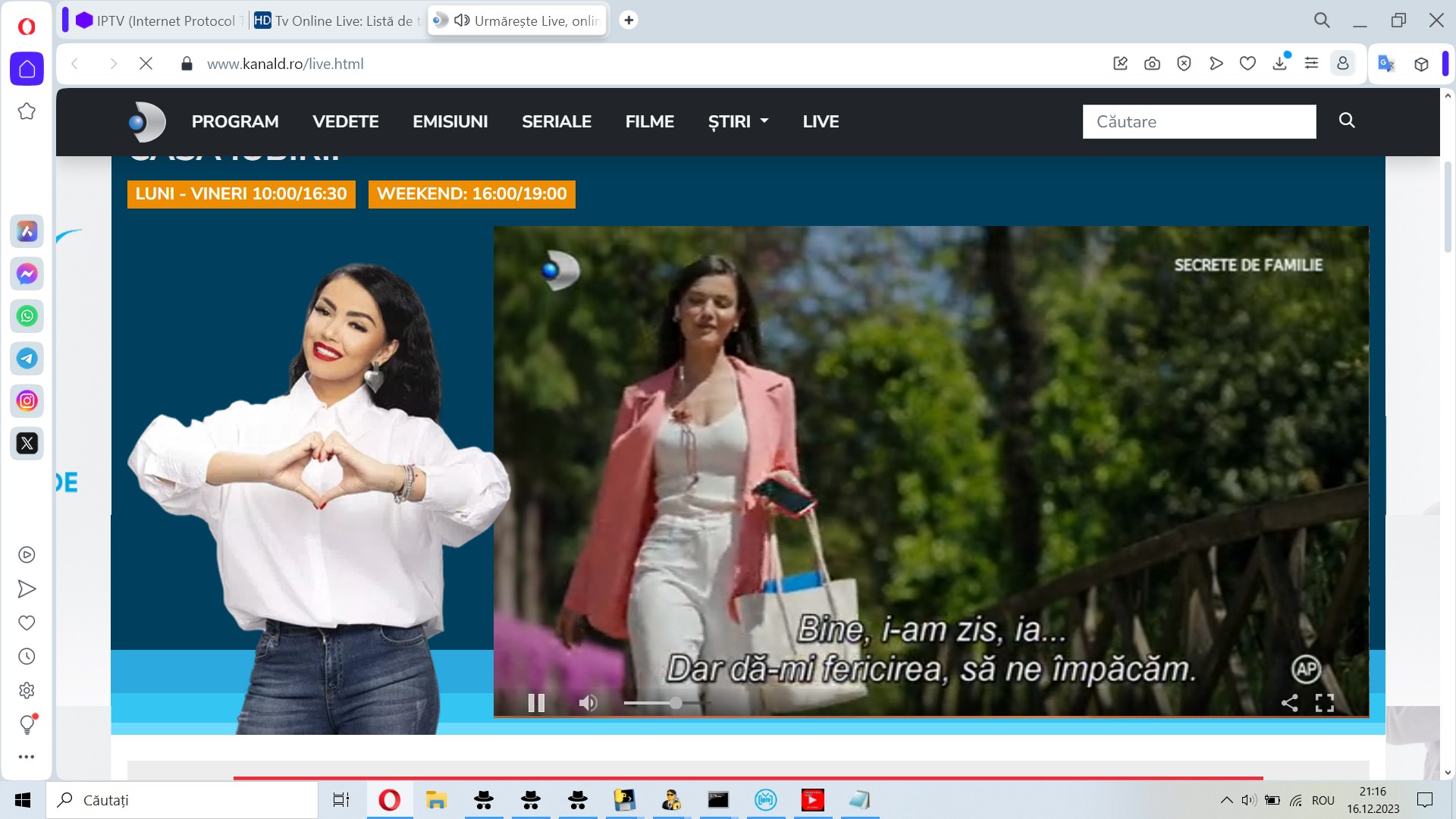Click the Windows Căutați search box
Viewport: 1456px width, 819px height.
[x=182, y=800]
